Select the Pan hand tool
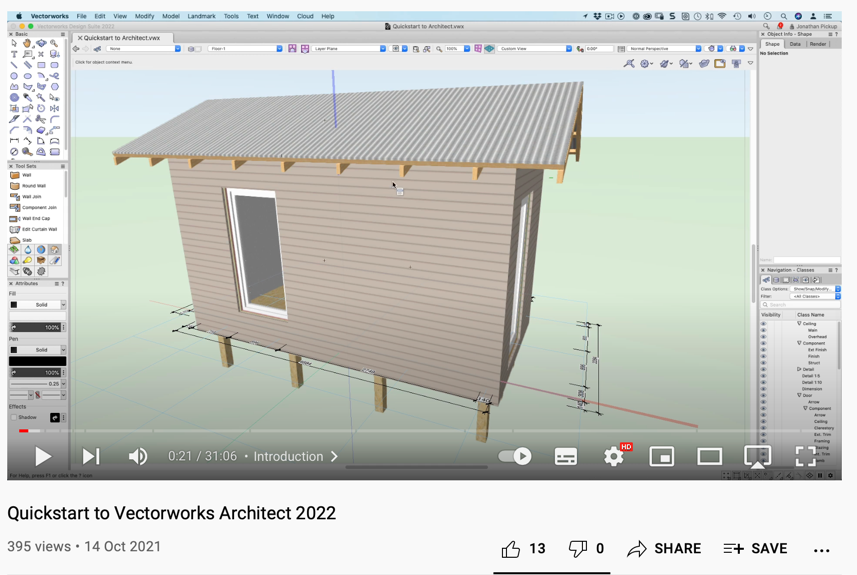The image size is (857, 575). pos(27,43)
